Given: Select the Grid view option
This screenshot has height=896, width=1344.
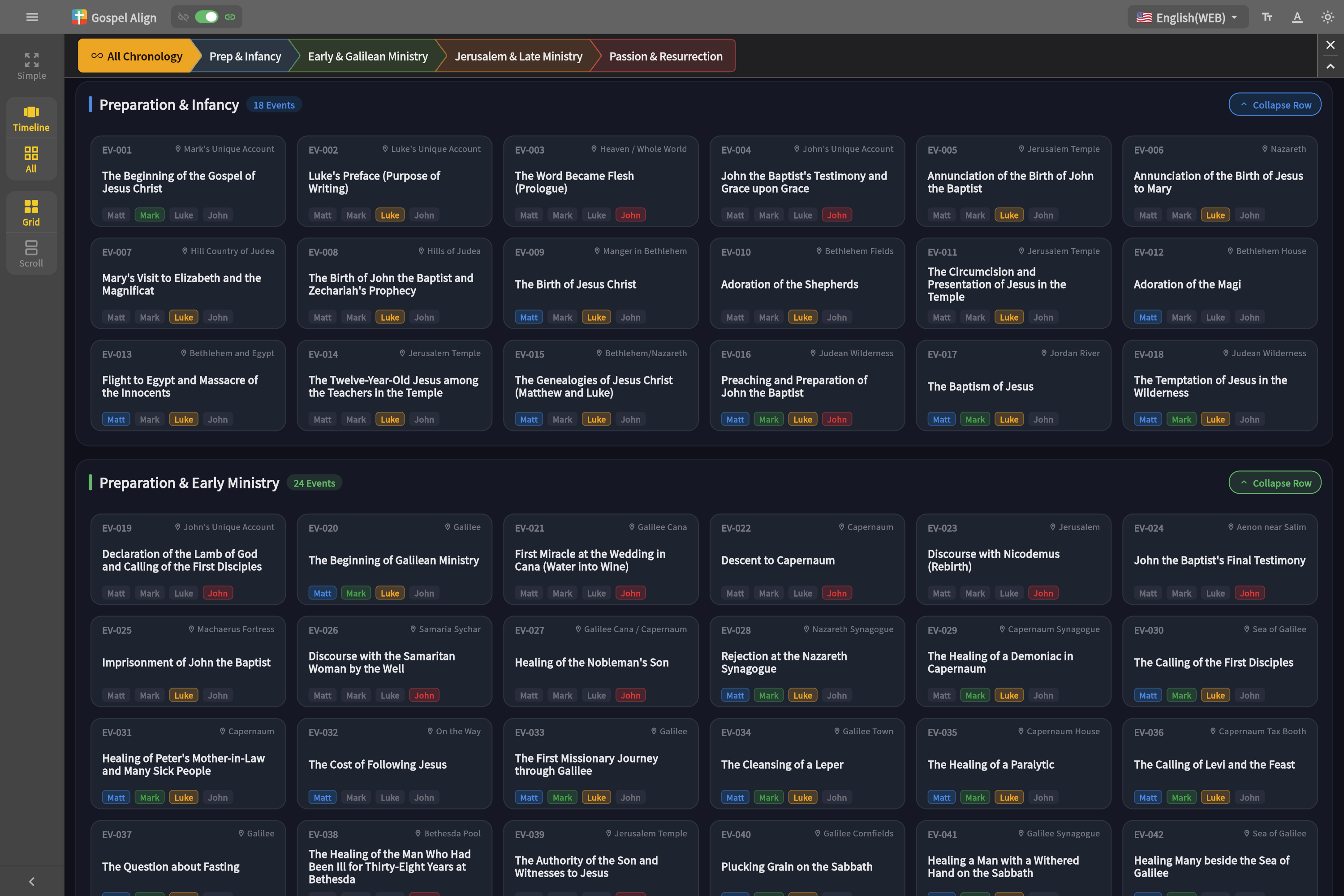Looking at the screenshot, I should (x=31, y=212).
